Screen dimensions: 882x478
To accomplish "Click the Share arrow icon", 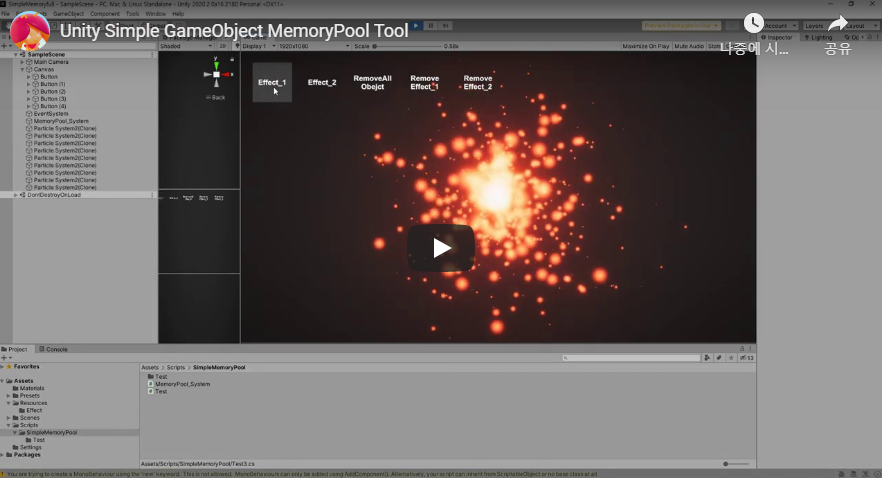I will coord(838,23).
